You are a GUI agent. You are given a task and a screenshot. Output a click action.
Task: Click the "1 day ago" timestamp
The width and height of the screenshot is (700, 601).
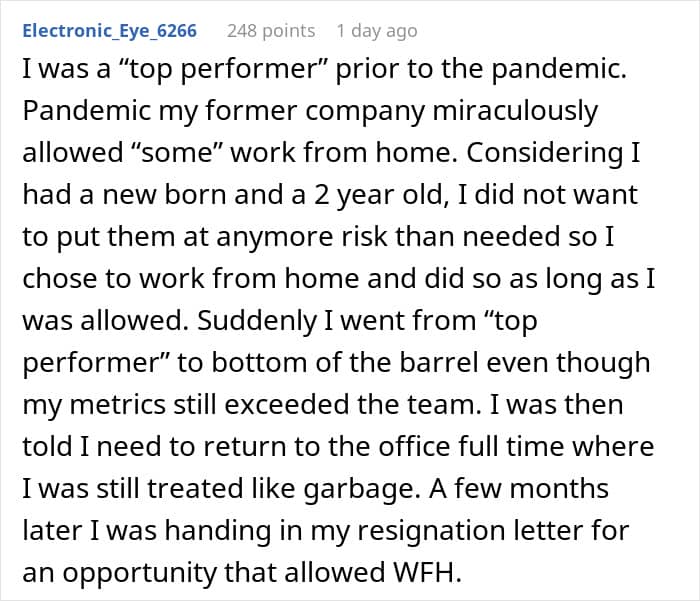pos(376,31)
